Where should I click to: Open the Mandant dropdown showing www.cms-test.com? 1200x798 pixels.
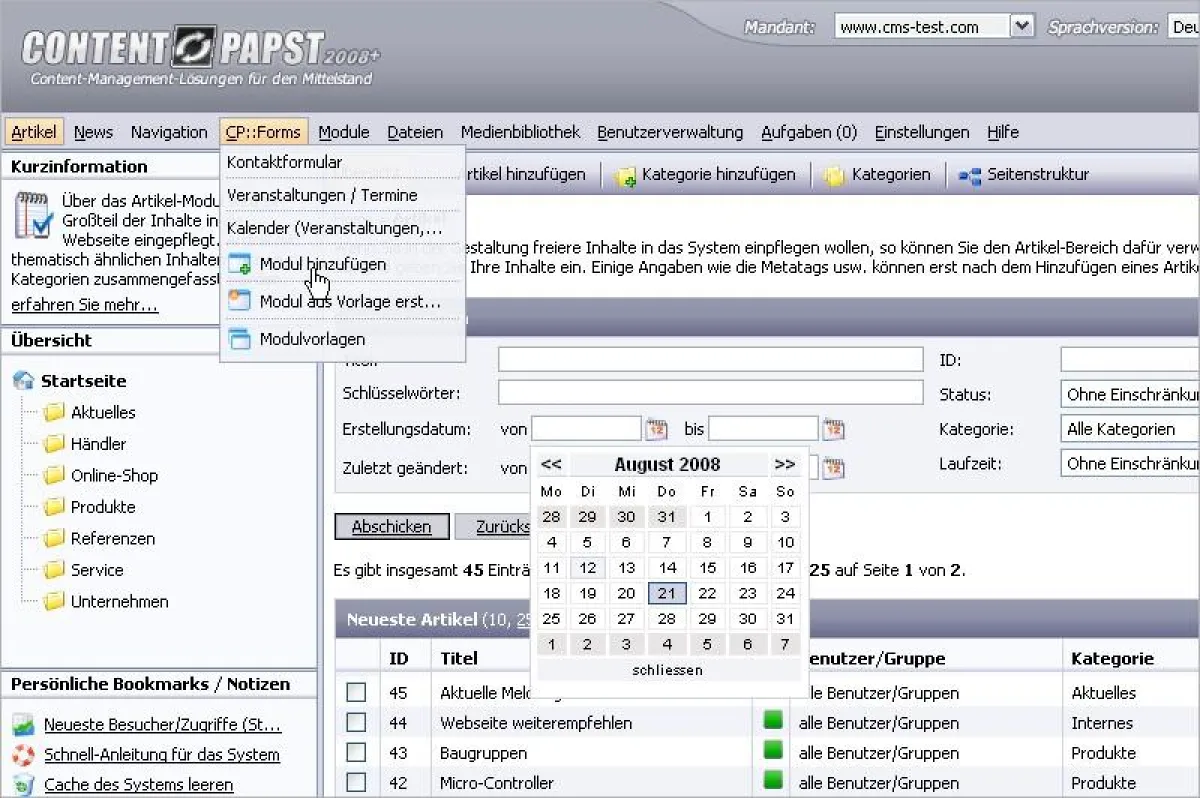click(x=1022, y=25)
